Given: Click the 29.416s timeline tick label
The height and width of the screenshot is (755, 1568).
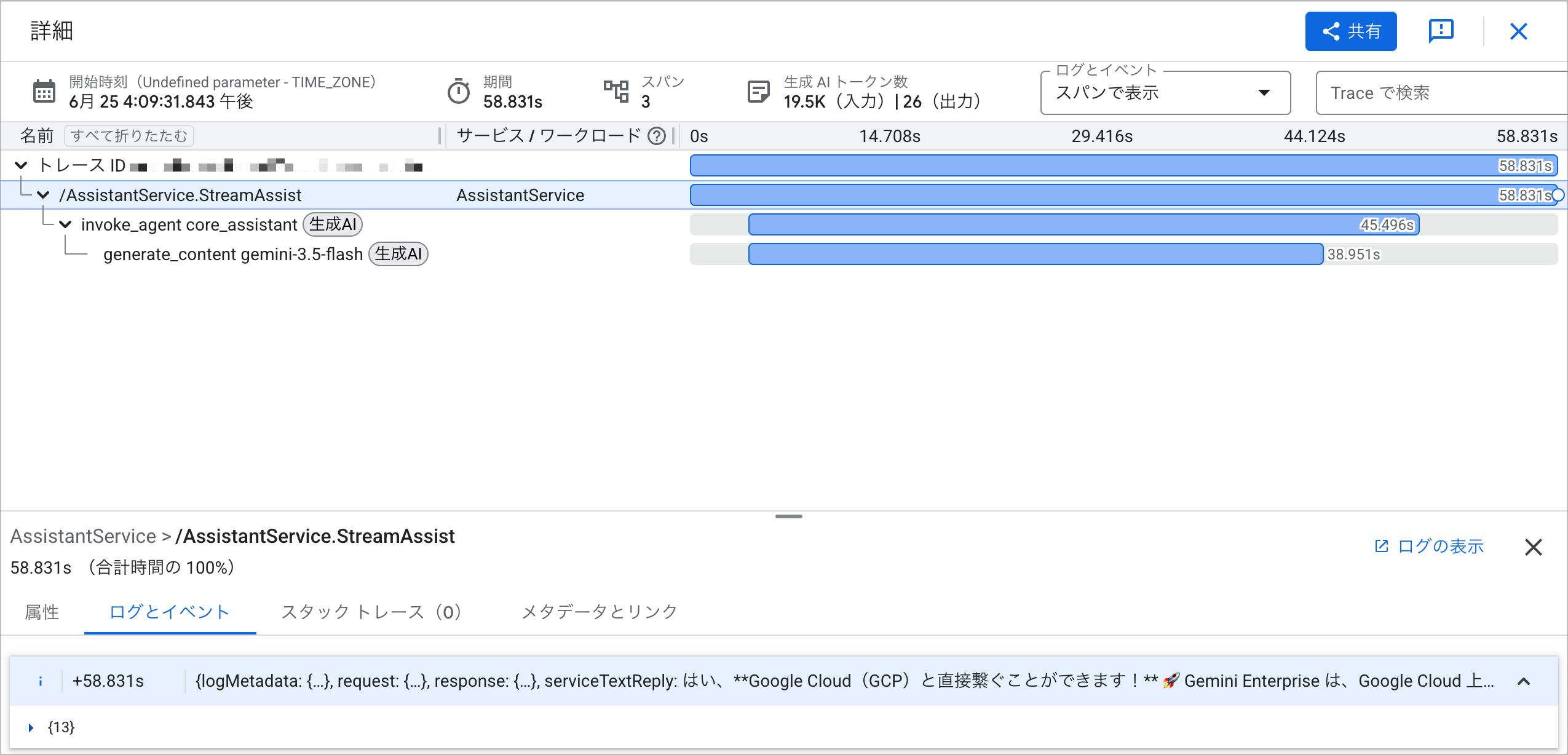Looking at the screenshot, I should pos(1101,136).
